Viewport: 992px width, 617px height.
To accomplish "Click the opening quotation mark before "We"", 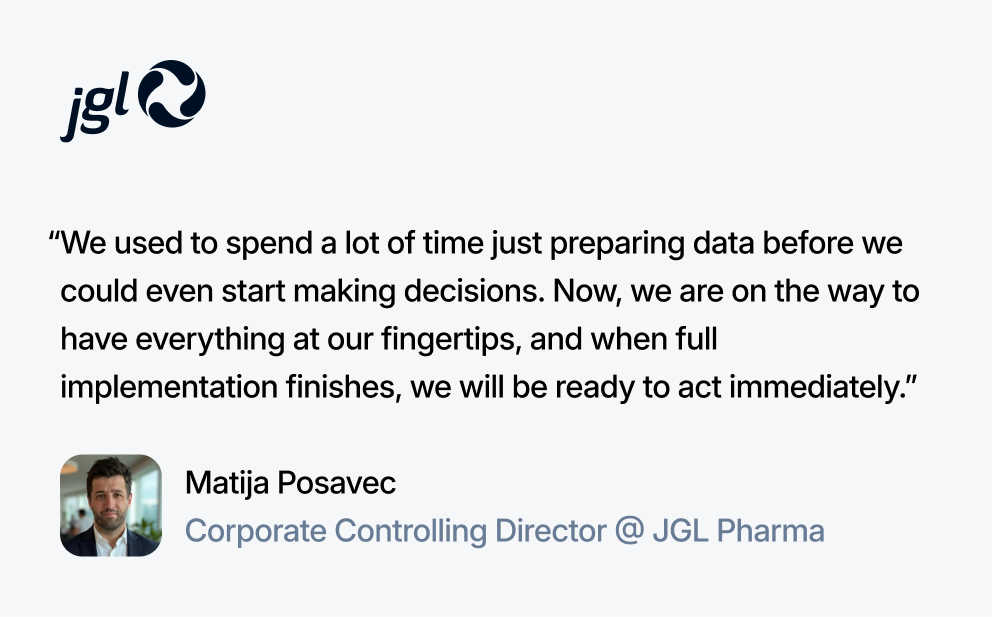I will tap(54, 238).
